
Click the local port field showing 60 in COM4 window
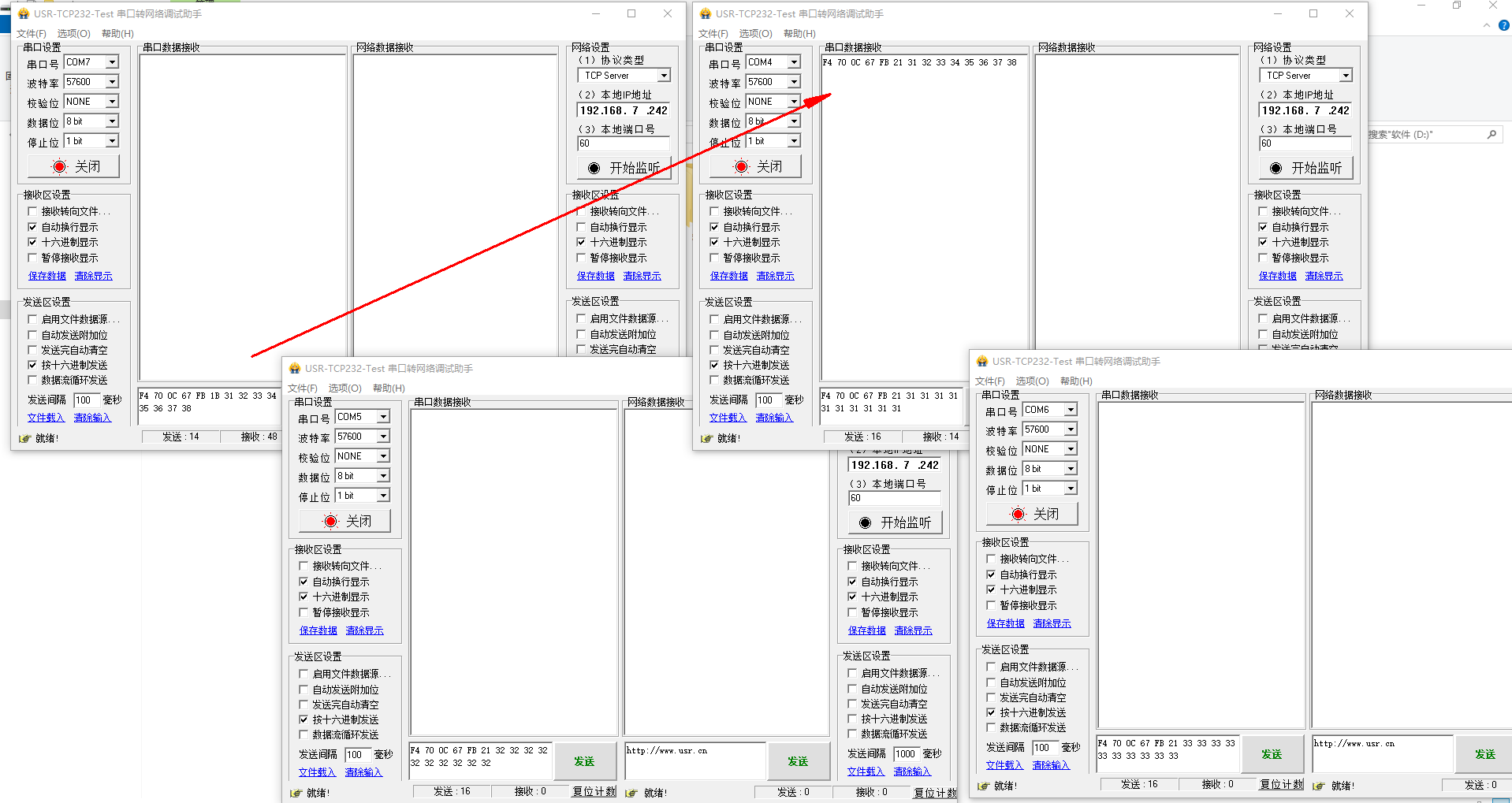click(x=1305, y=143)
